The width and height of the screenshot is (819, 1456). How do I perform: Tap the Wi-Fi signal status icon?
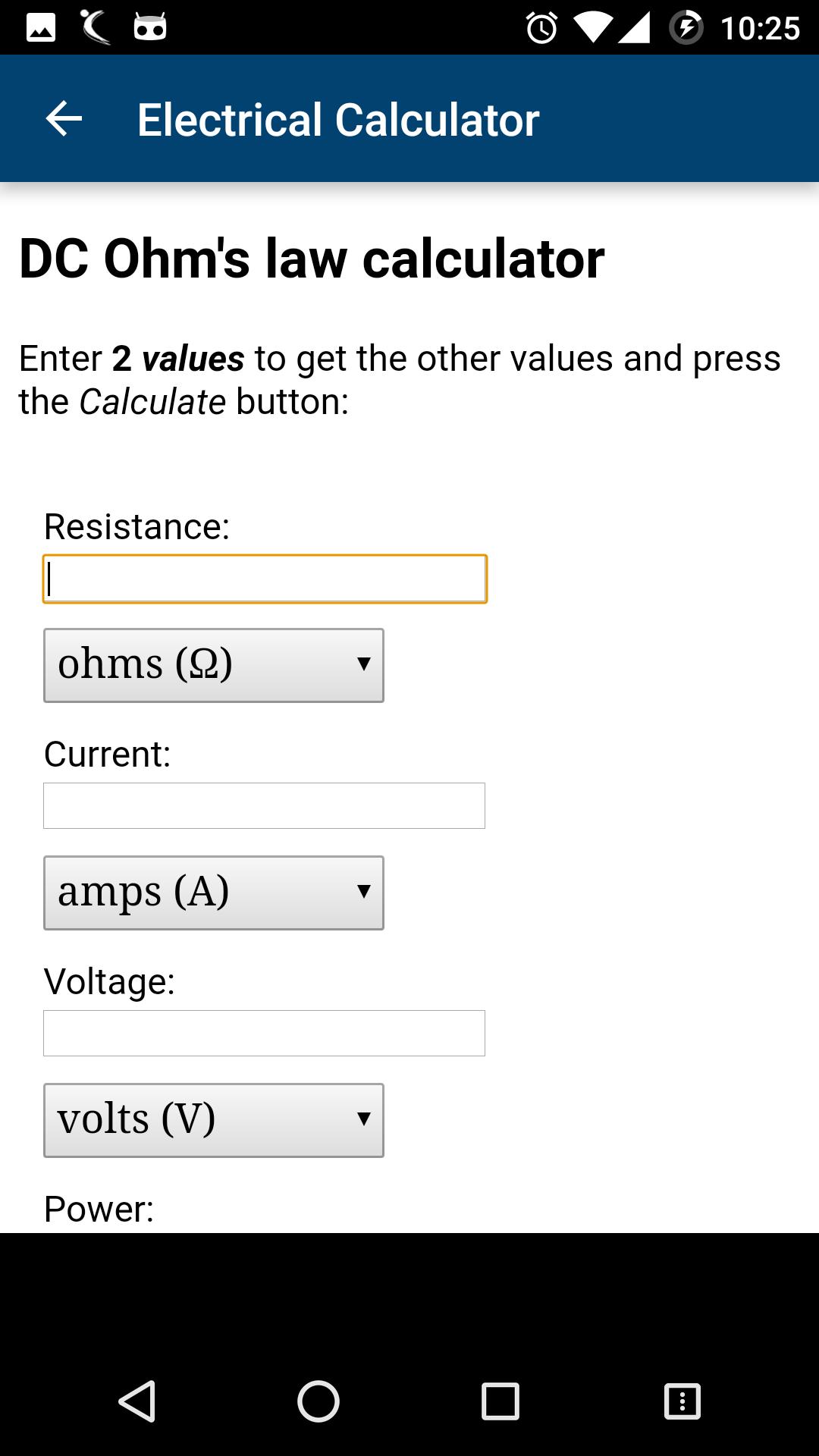(x=593, y=28)
